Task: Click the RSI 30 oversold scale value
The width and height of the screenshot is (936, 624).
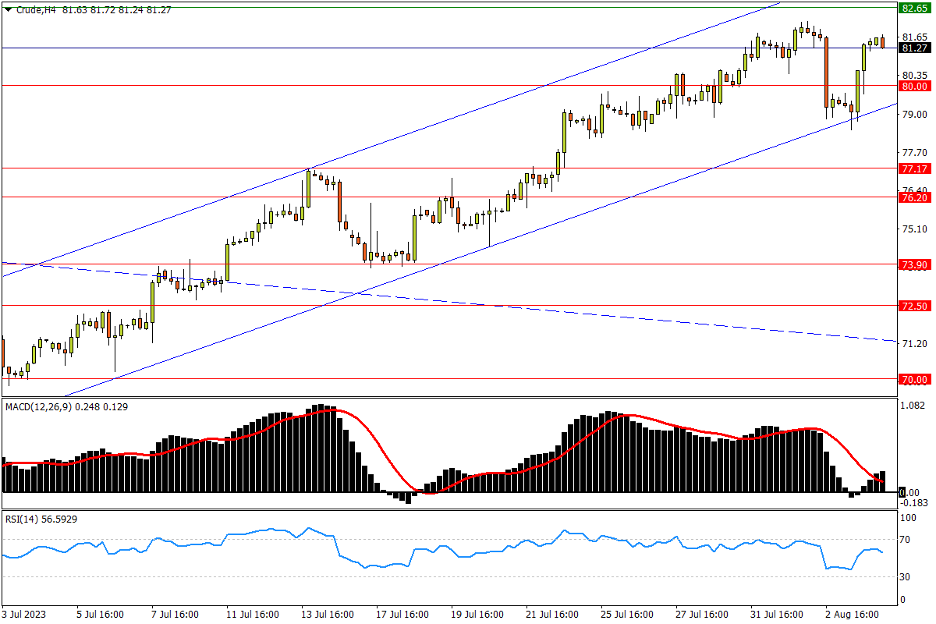Action: (909, 577)
